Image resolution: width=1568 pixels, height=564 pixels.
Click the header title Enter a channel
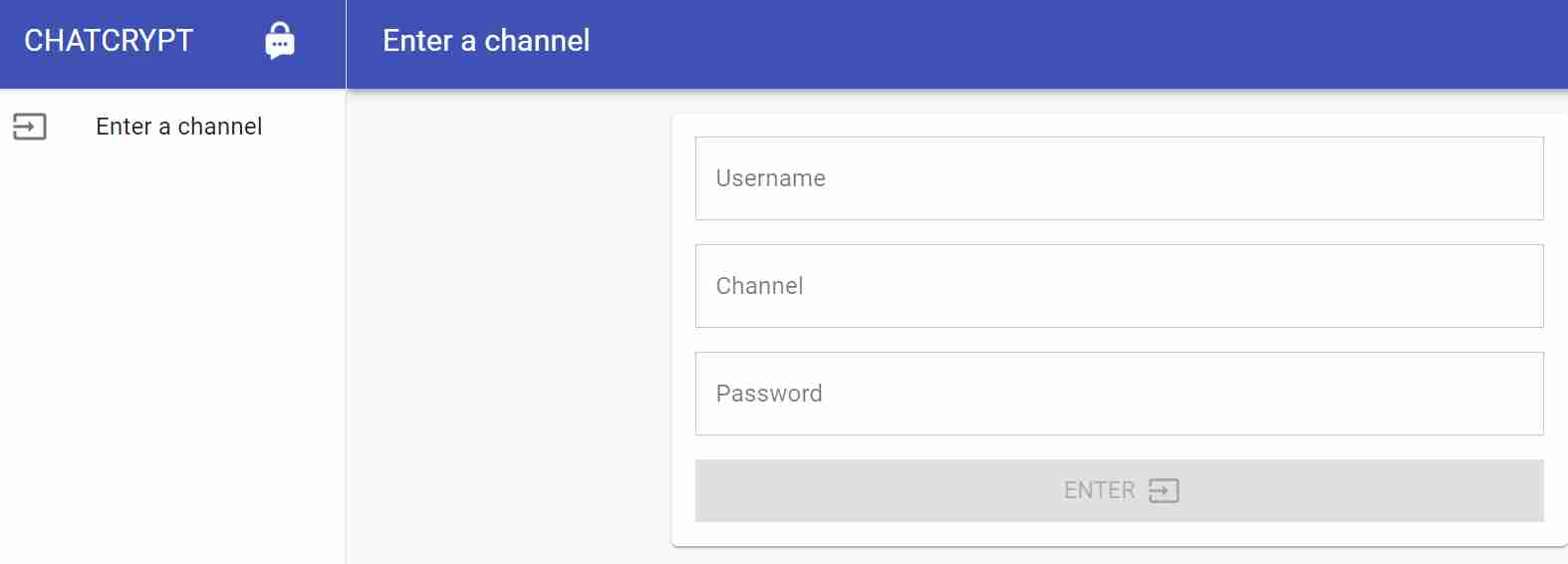[x=486, y=41]
